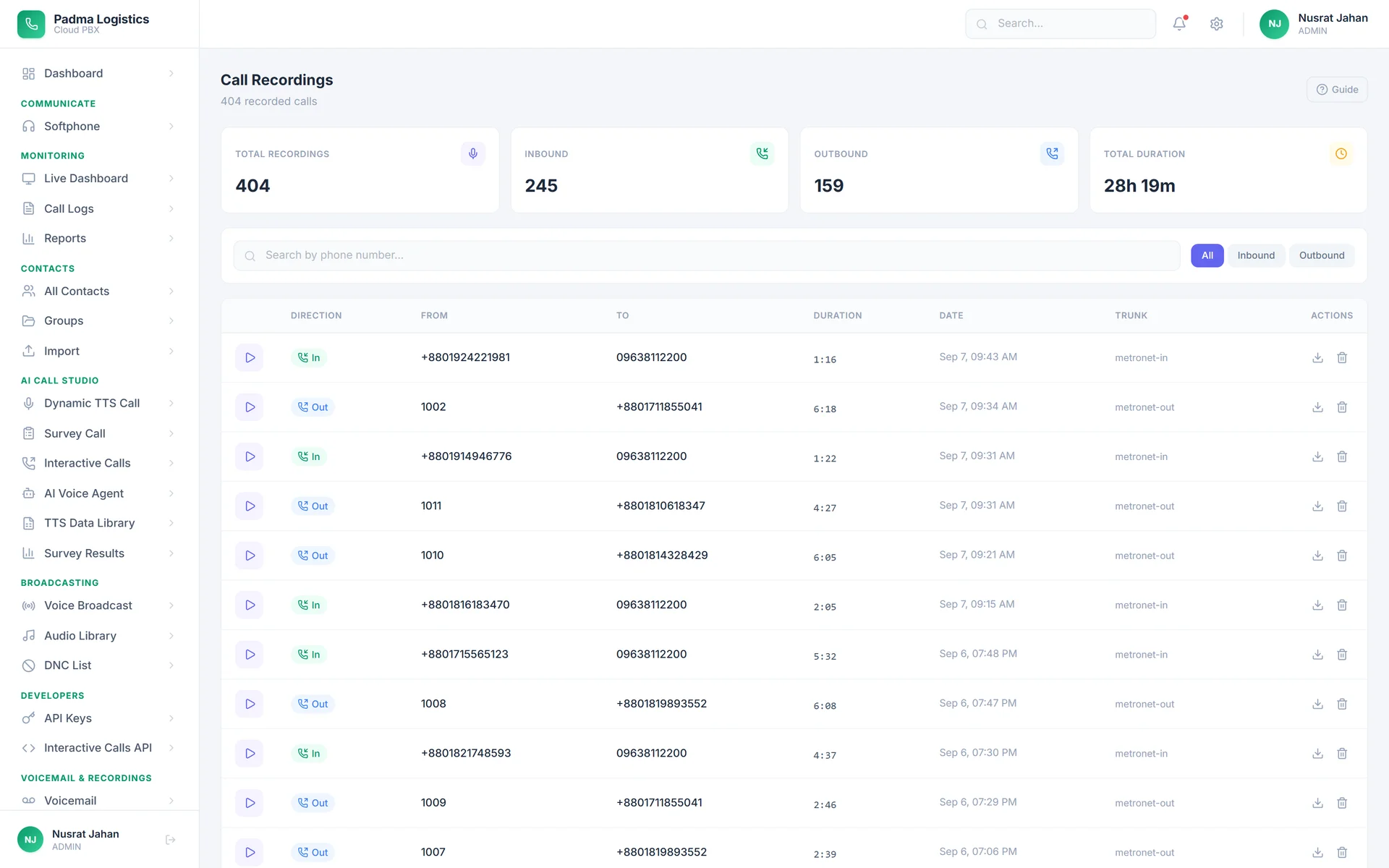Screen dimensions: 1389x868
Task: Delete the recording from +8801924221981
Action: pos(1342,357)
